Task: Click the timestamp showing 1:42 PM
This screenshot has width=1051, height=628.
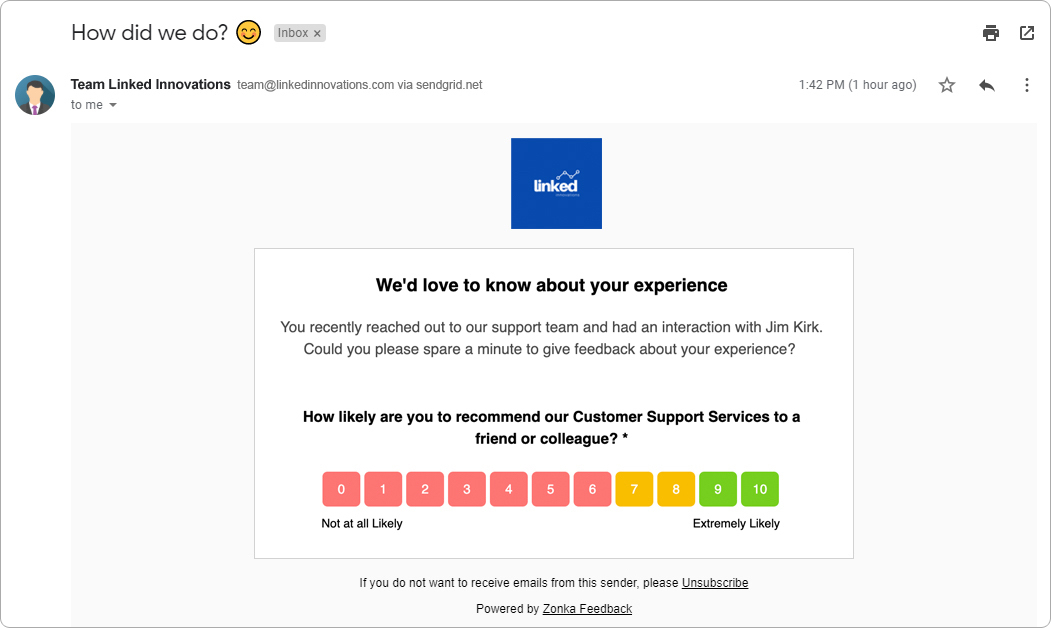Action: coord(858,85)
